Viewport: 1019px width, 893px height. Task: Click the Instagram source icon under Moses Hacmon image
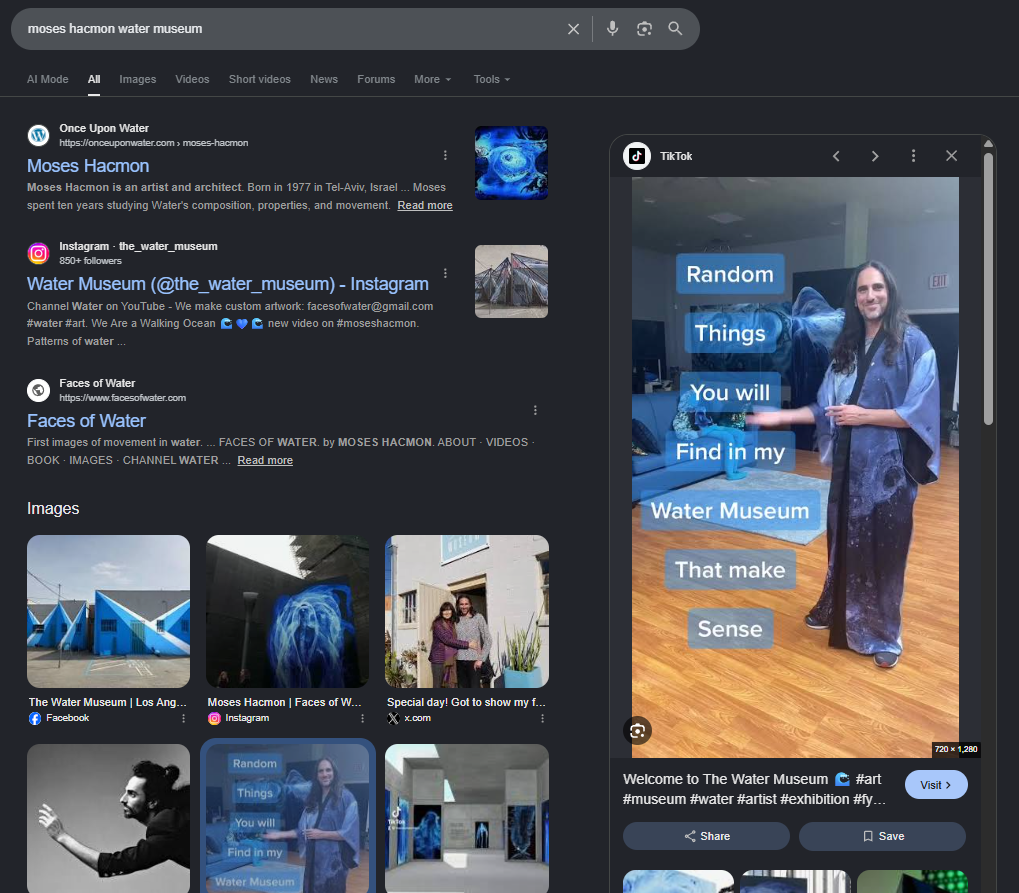[214, 718]
